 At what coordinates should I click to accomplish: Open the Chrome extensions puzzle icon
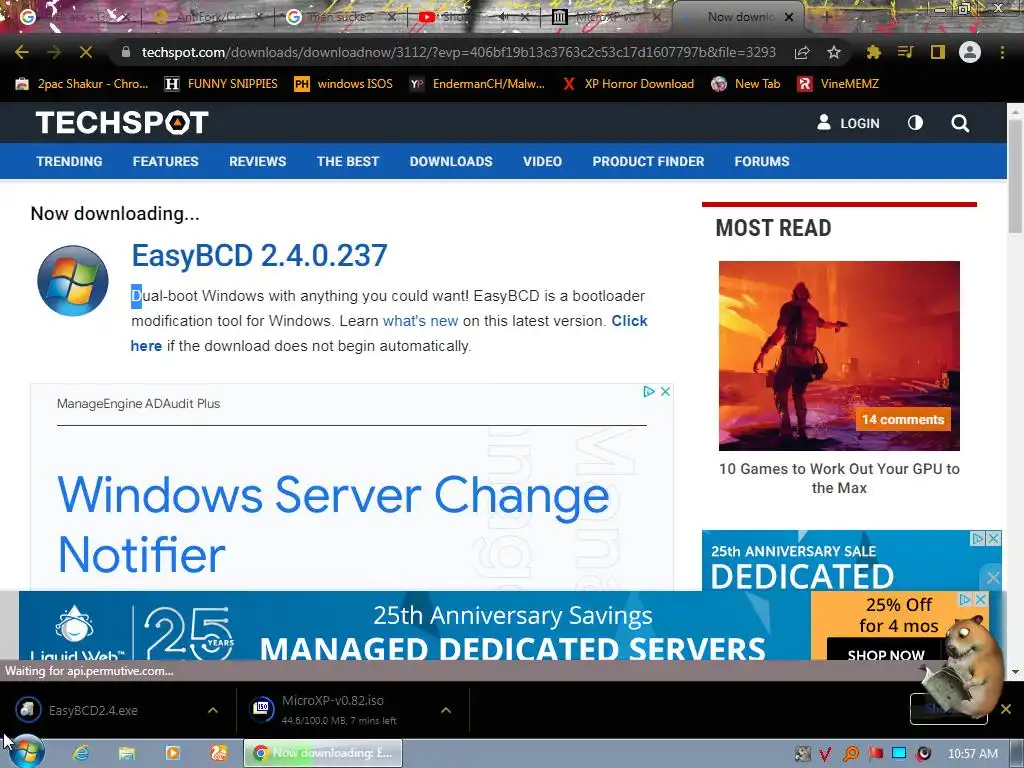[873, 52]
